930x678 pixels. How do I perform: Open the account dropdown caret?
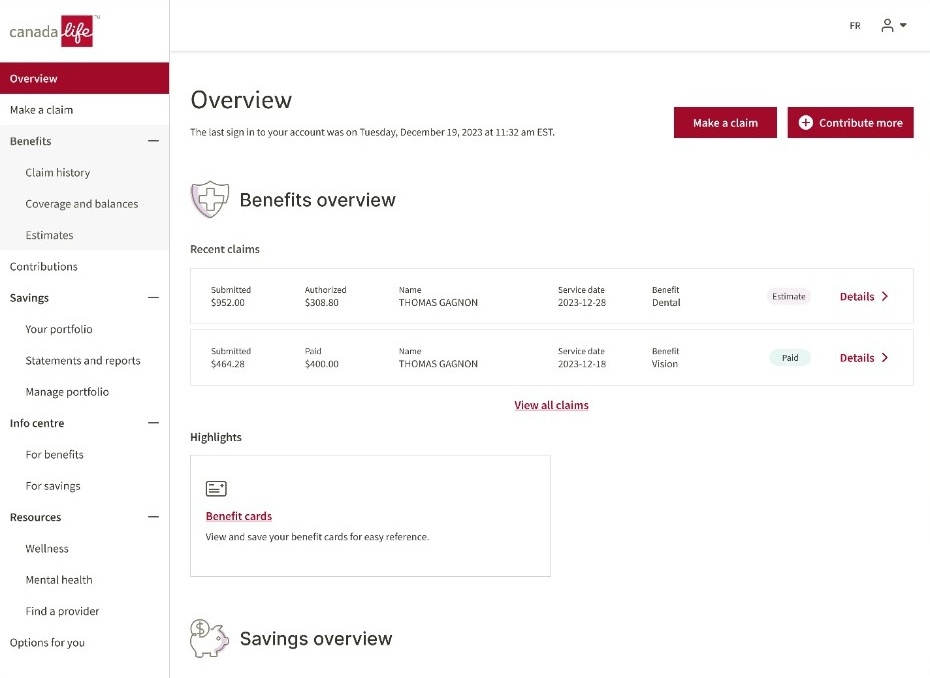click(x=903, y=25)
